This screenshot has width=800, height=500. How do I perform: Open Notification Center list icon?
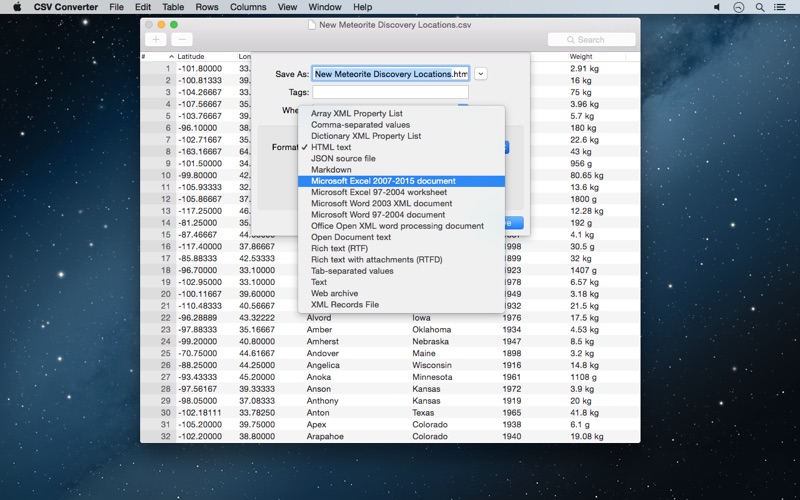(x=780, y=7)
